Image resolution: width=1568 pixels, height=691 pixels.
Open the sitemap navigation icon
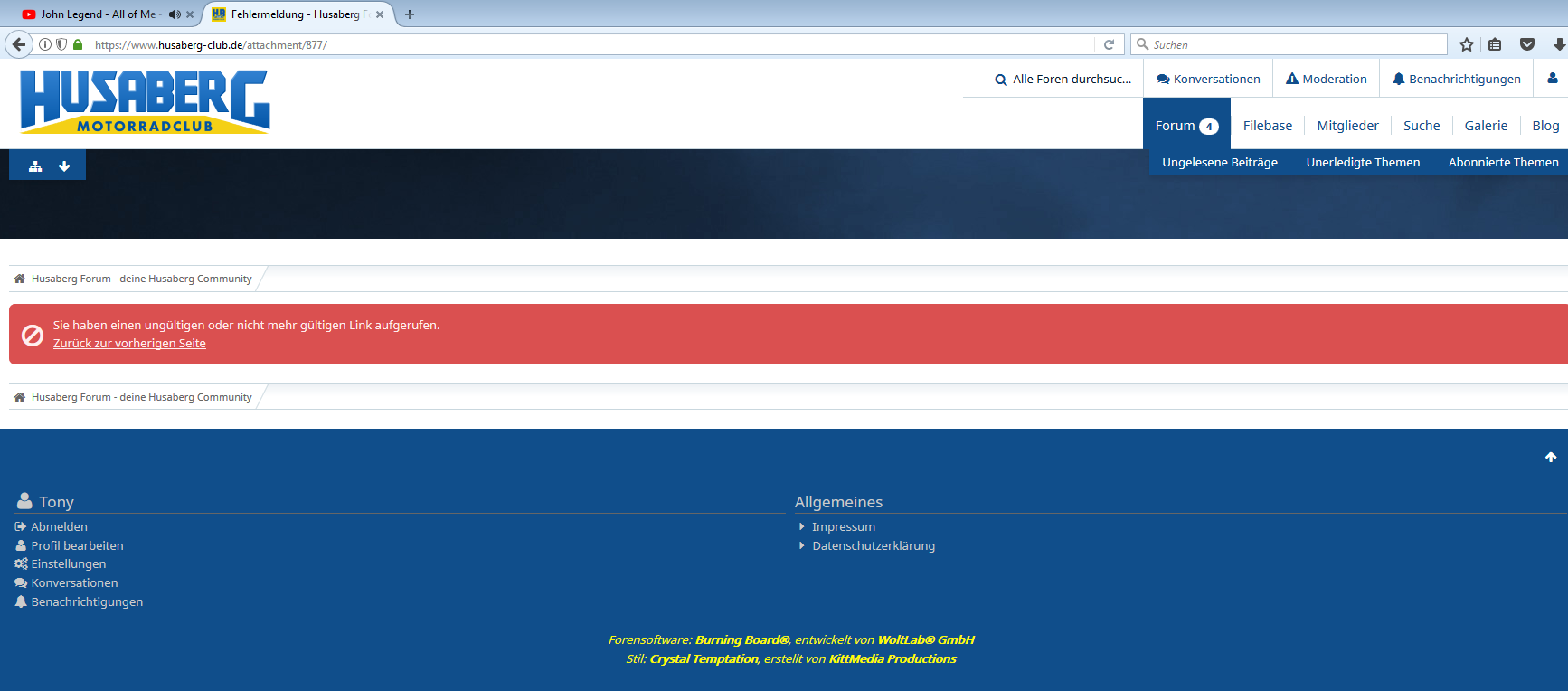pos(35,166)
